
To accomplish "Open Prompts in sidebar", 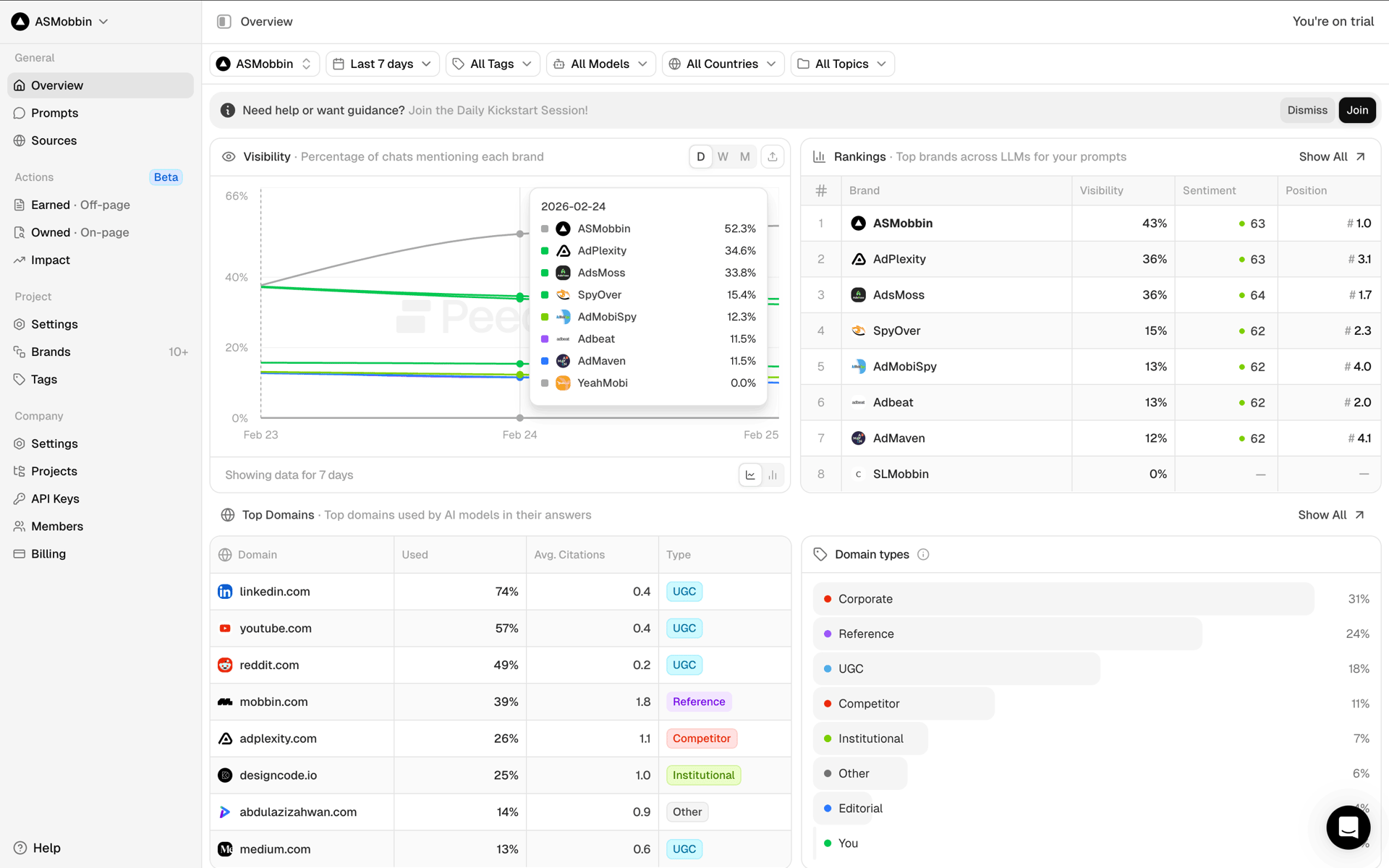I will click(101, 113).
